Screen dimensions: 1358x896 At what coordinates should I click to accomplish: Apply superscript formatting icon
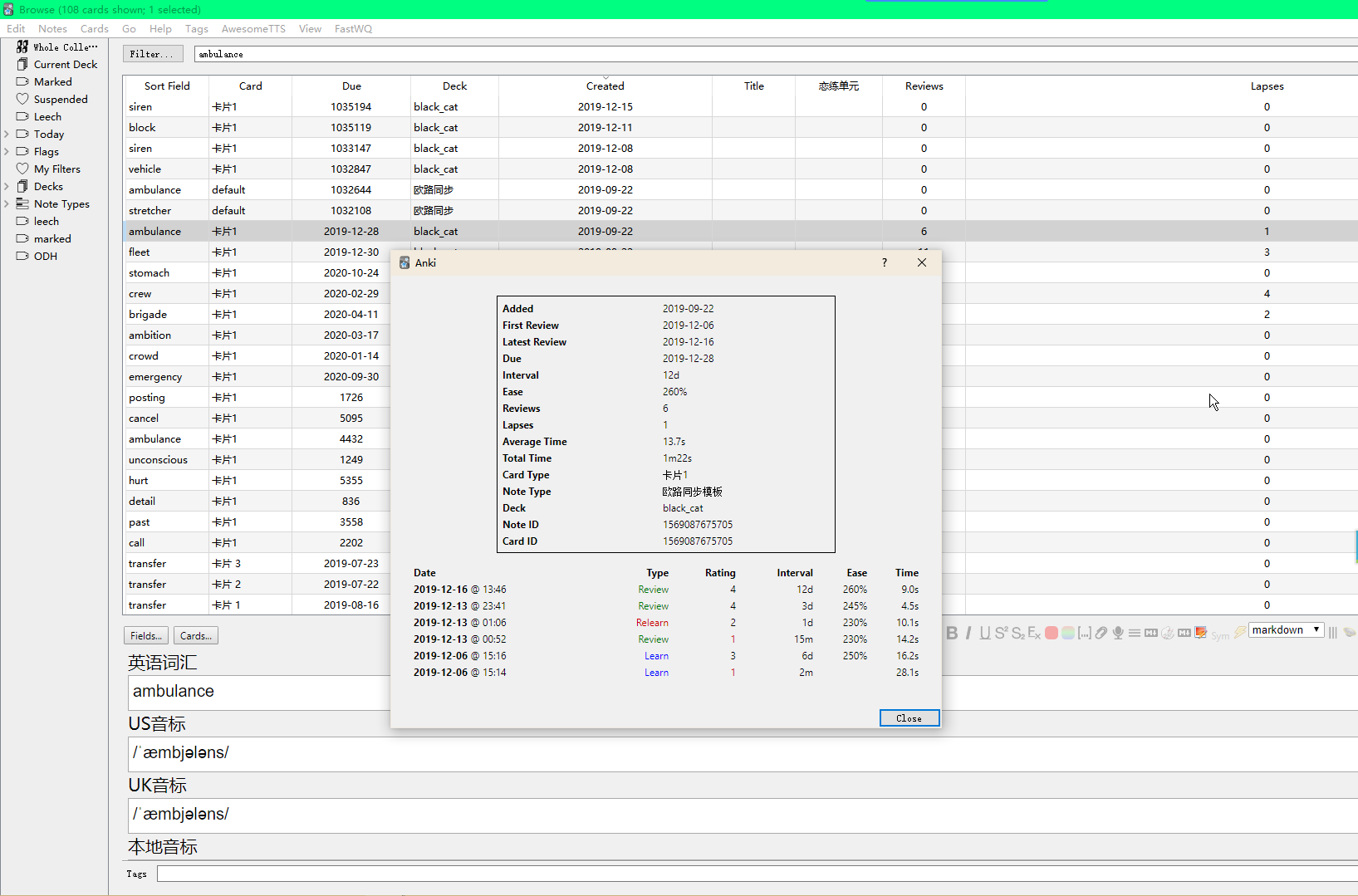click(x=1001, y=633)
